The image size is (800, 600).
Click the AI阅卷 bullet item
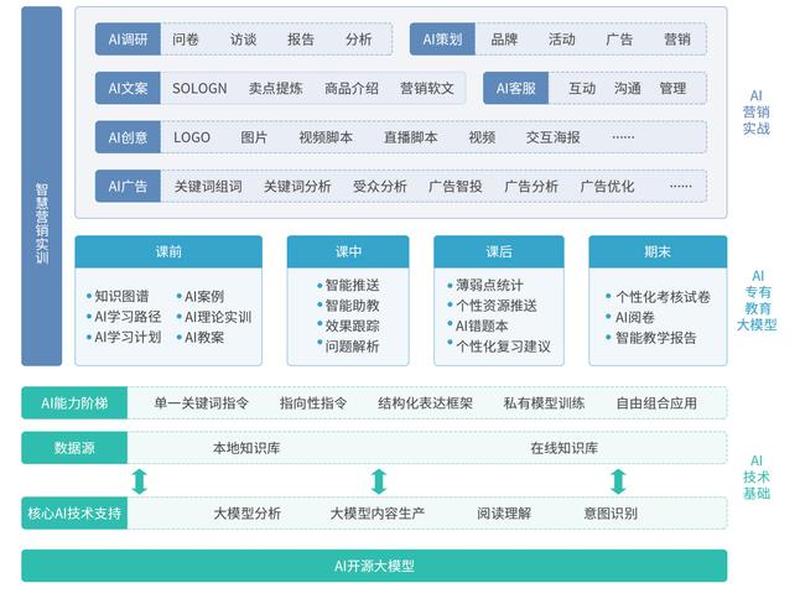click(630, 317)
